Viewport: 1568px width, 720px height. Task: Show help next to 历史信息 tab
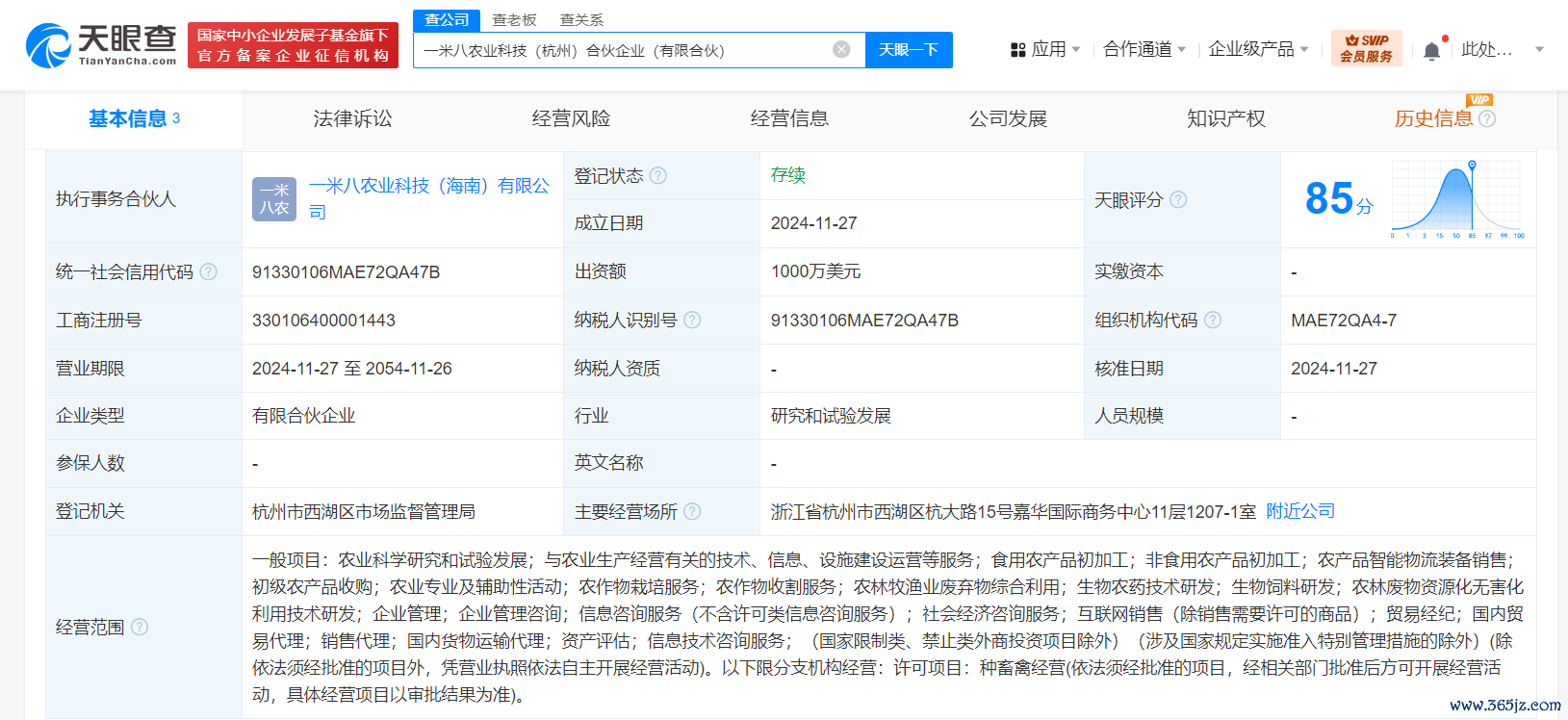(1487, 118)
